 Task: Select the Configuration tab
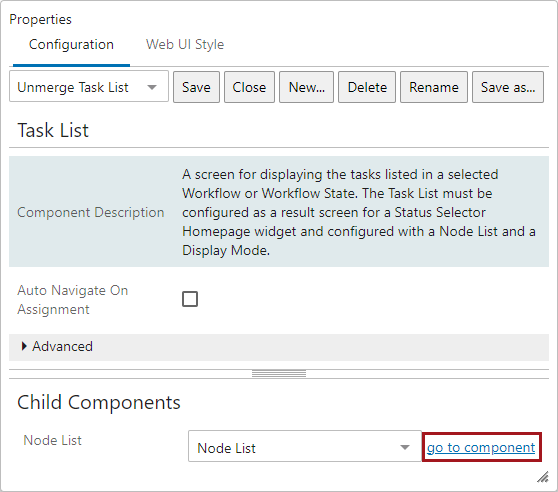tap(71, 44)
